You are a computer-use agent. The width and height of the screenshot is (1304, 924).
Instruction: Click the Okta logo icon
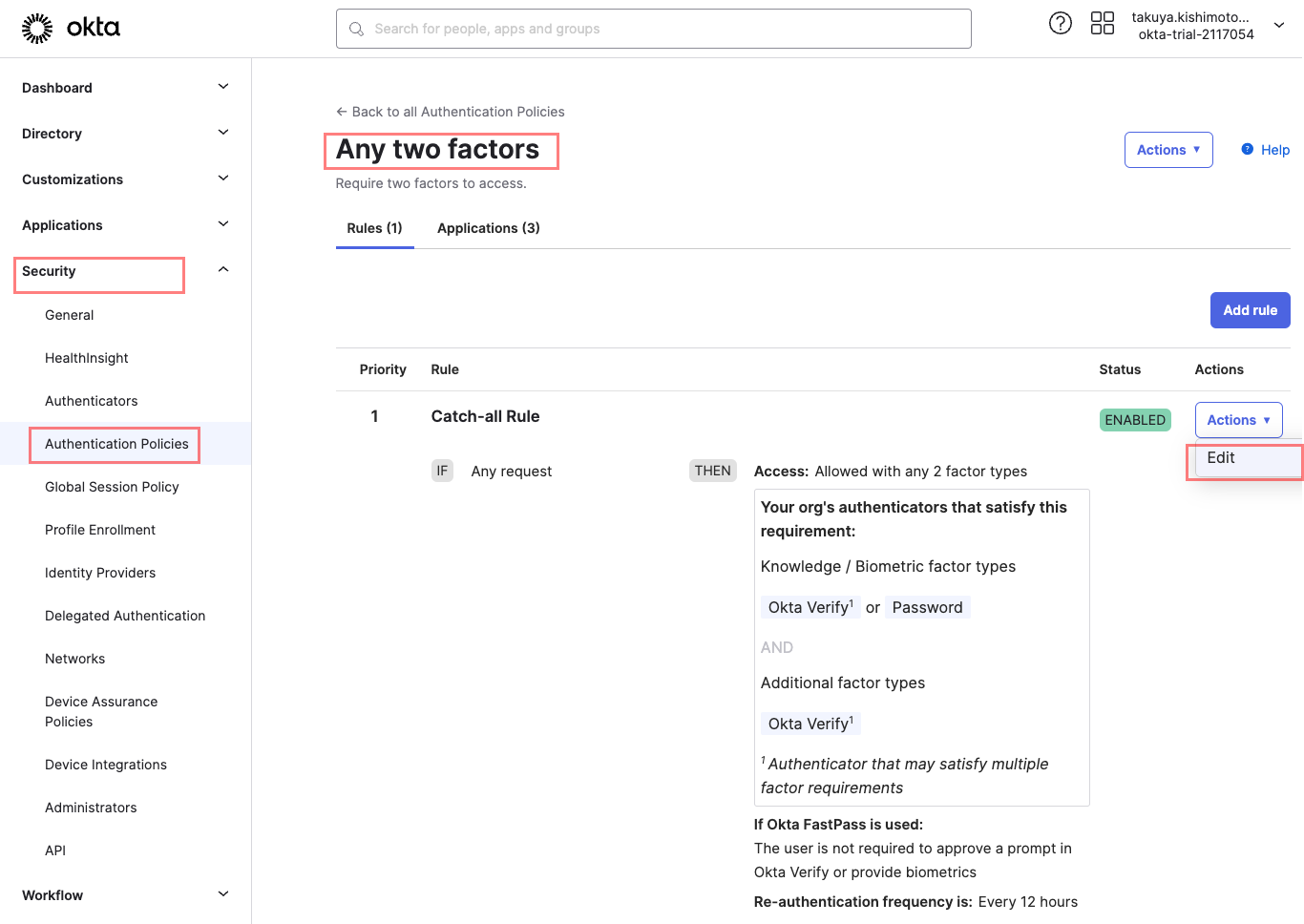pos(38,29)
